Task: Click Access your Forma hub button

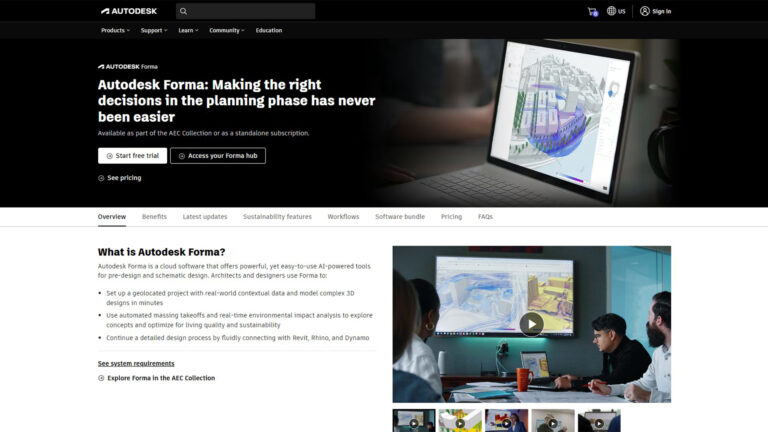Action: point(218,156)
